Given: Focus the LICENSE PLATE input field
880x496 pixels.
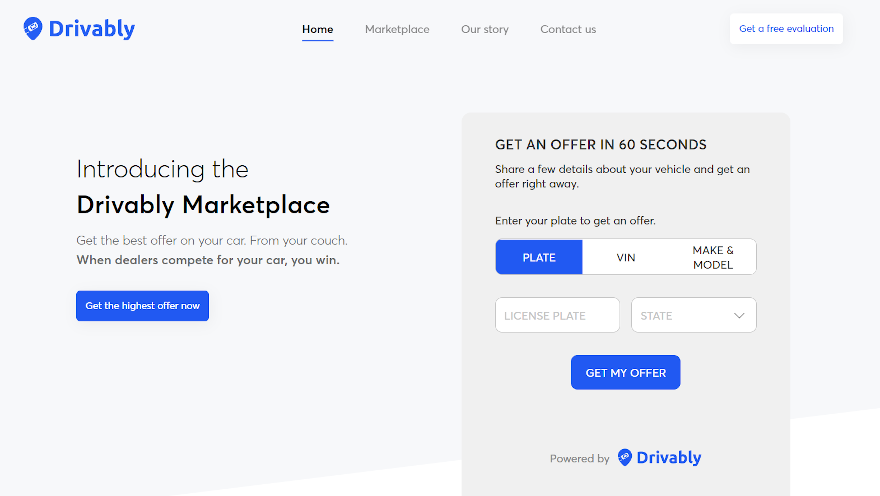Looking at the screenshot, I should (x=557, y=315).
